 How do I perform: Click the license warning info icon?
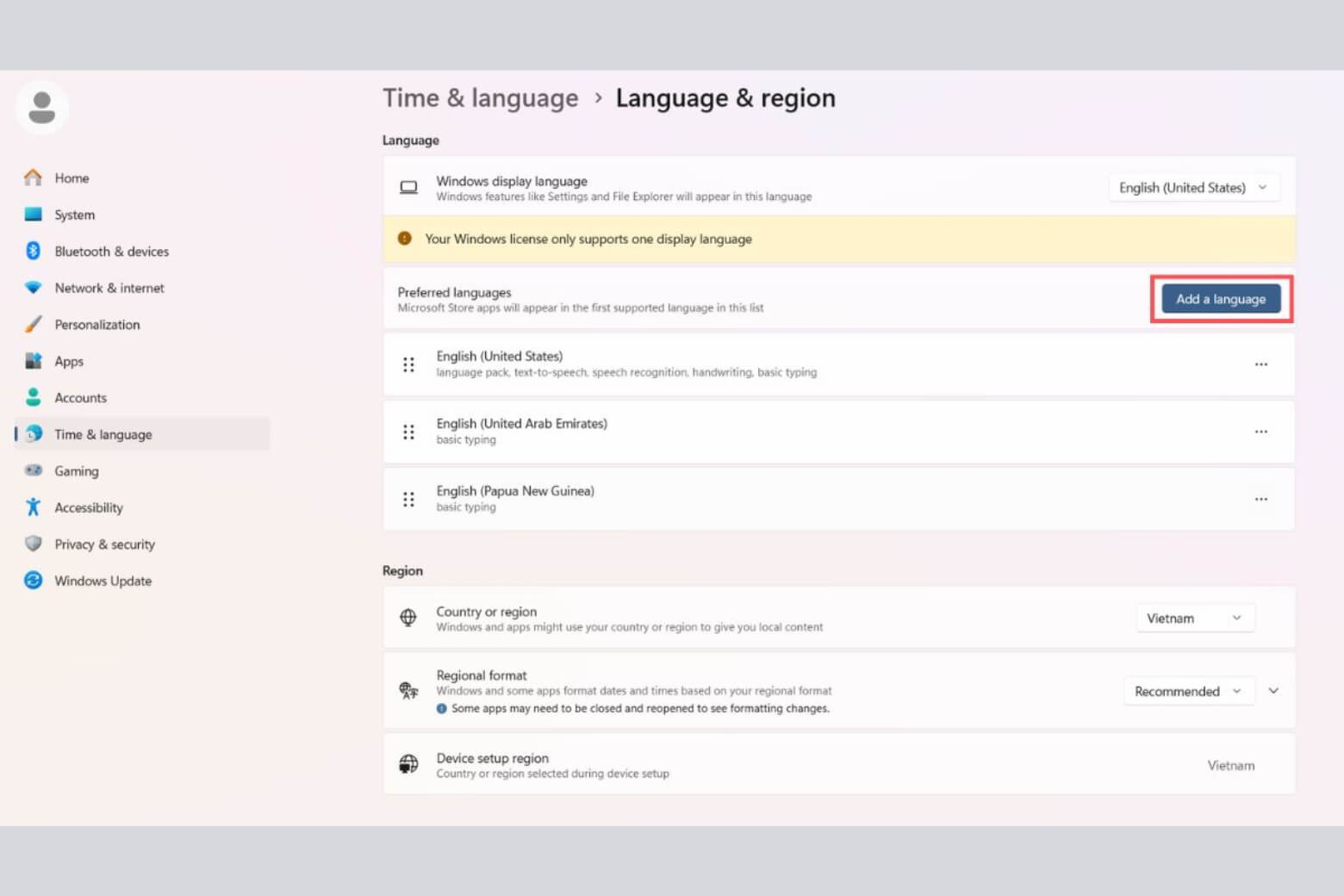coord(405,239)
